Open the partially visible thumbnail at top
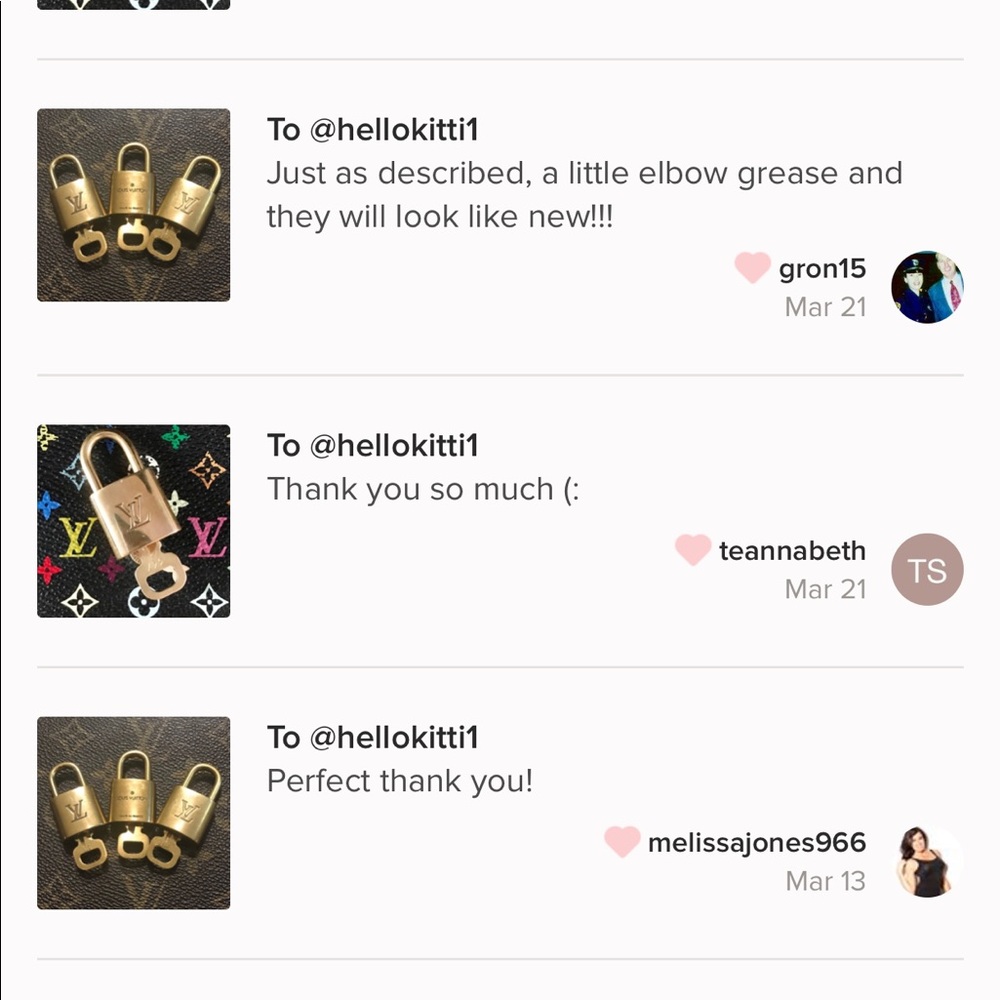Image resolution: width=1000 pixels, height=1000 pixels. click(x=134, y=4)
